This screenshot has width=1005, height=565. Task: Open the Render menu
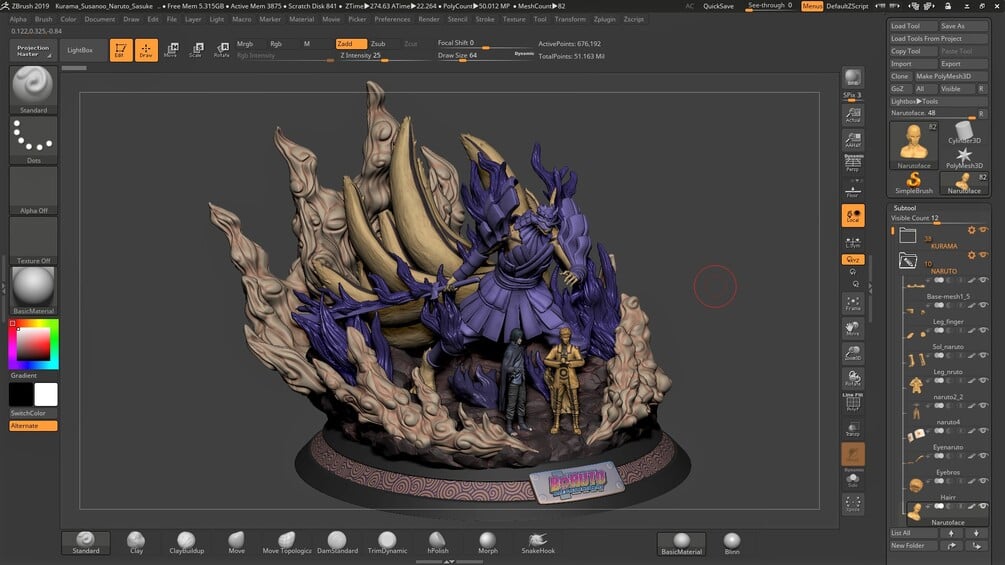[429, 19]
